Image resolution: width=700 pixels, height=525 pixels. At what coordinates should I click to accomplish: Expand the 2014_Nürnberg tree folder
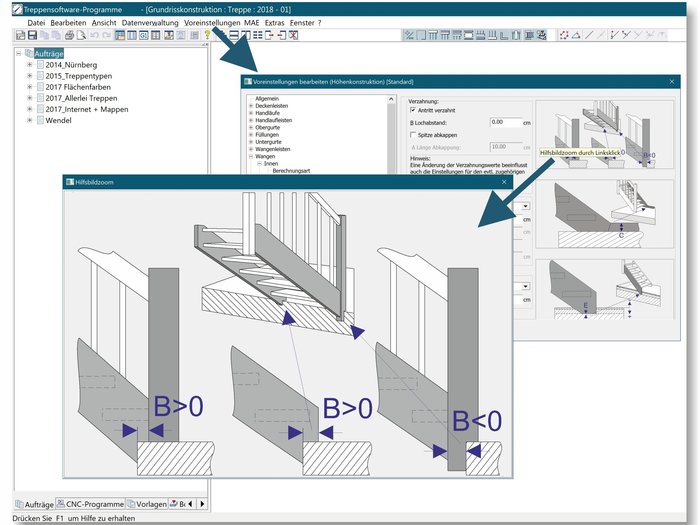tap(30, 64)
